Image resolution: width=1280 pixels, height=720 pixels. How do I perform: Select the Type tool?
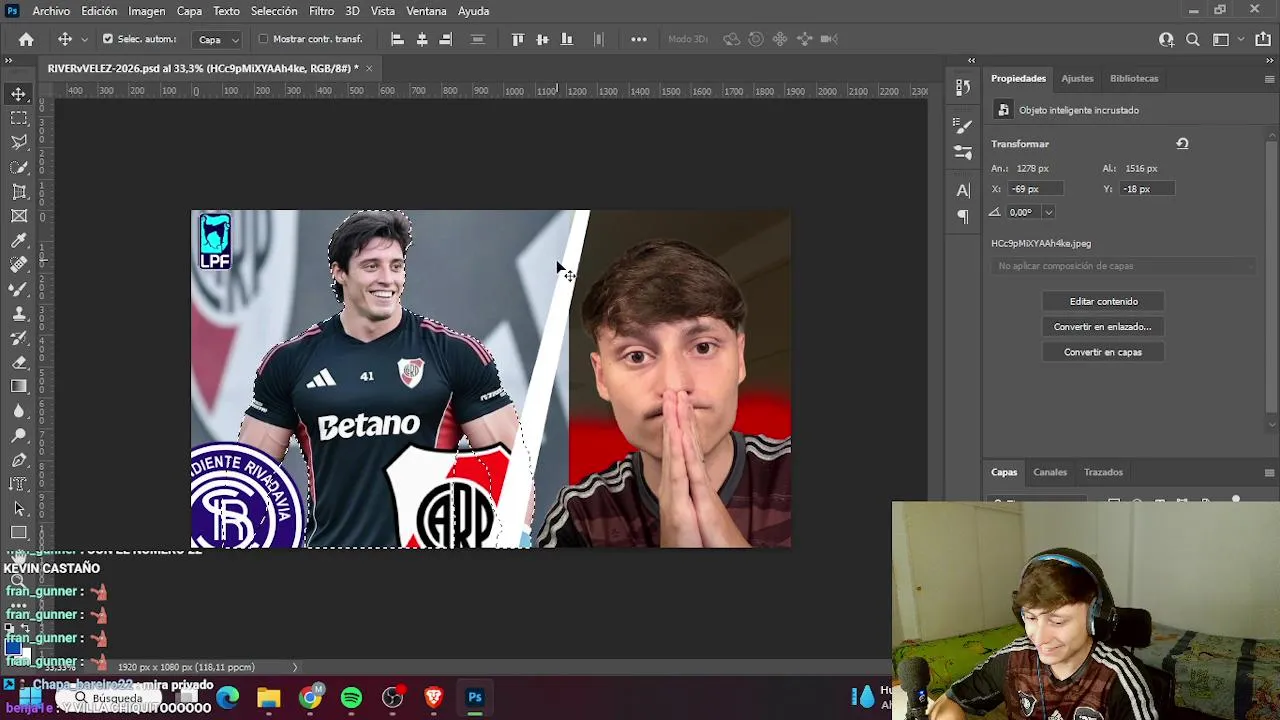(x=19, y=484)
